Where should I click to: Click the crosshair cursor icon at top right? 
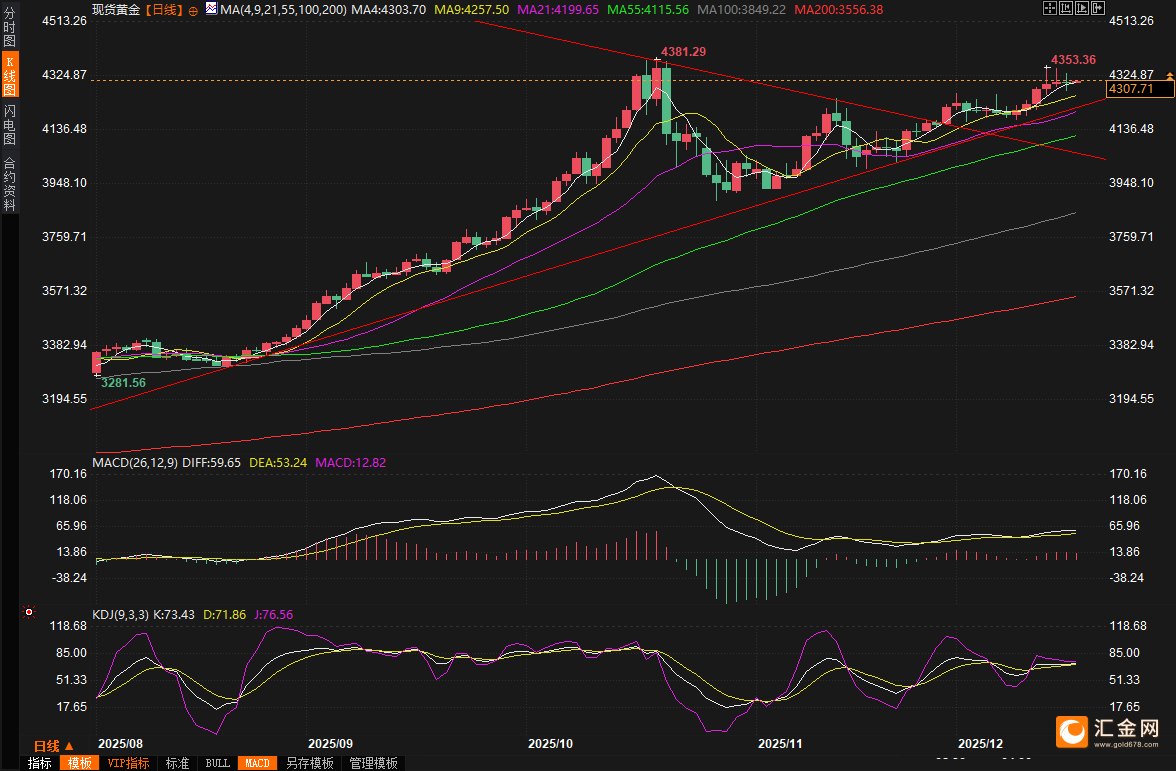click(1049, 9)
